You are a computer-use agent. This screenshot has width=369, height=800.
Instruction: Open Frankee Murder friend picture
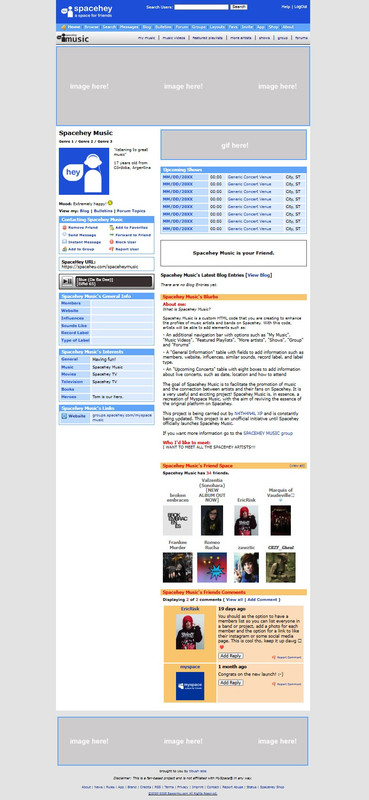(x=178, y=567)
